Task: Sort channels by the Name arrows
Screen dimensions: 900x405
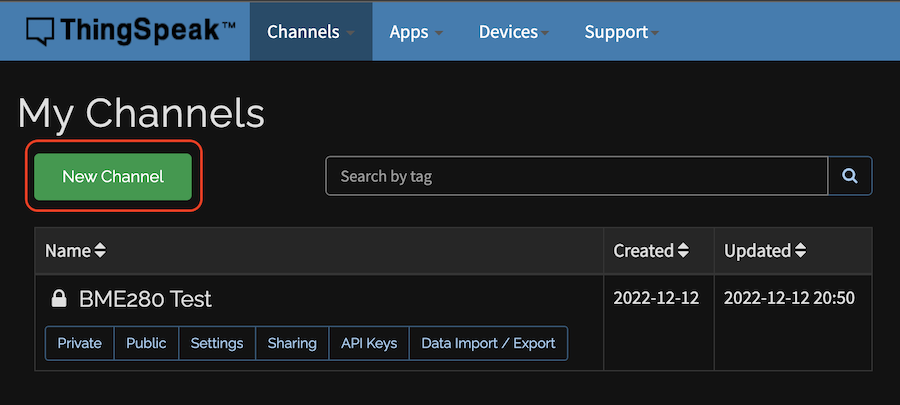Action: tap(100, 251)
